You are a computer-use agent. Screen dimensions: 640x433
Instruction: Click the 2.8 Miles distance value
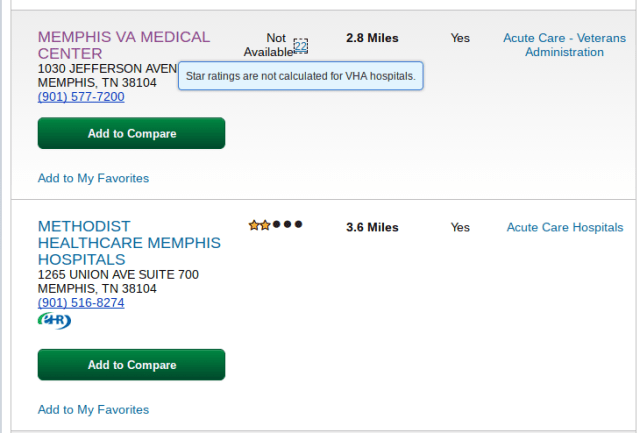[372, 38]
